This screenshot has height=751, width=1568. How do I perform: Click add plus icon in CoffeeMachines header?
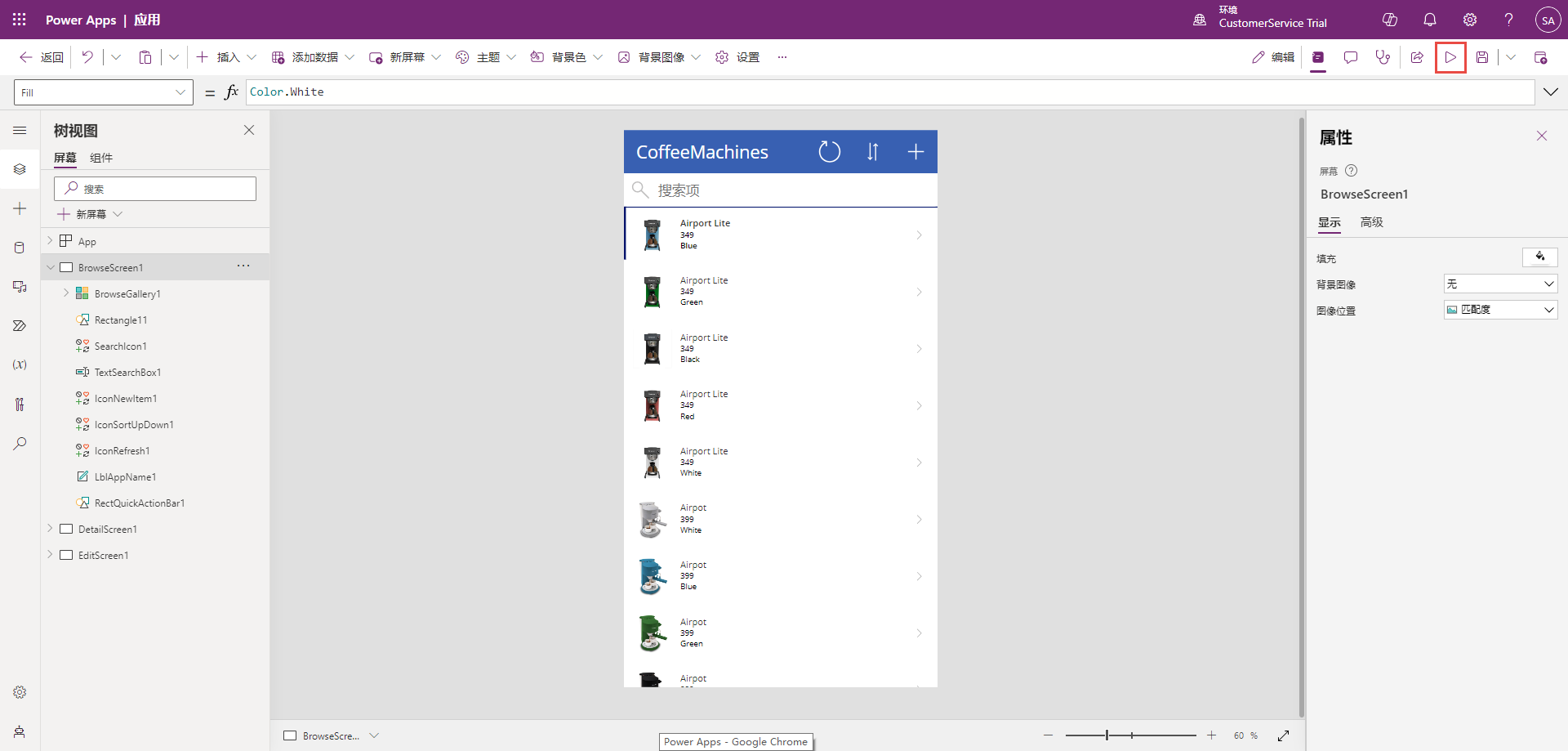pos(915,152)
